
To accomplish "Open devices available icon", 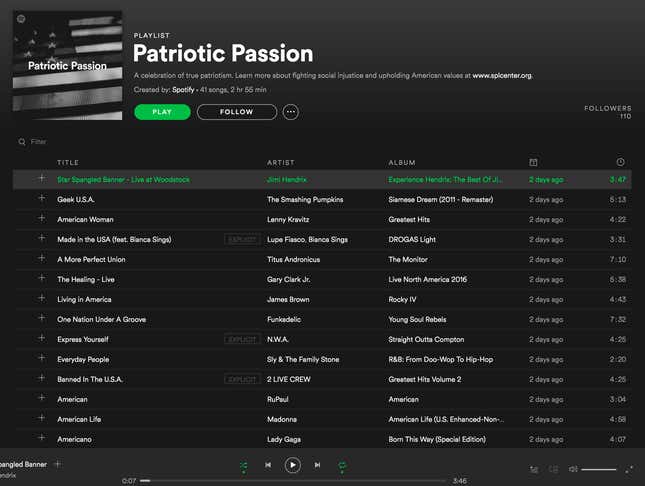I will coord(554,469).
